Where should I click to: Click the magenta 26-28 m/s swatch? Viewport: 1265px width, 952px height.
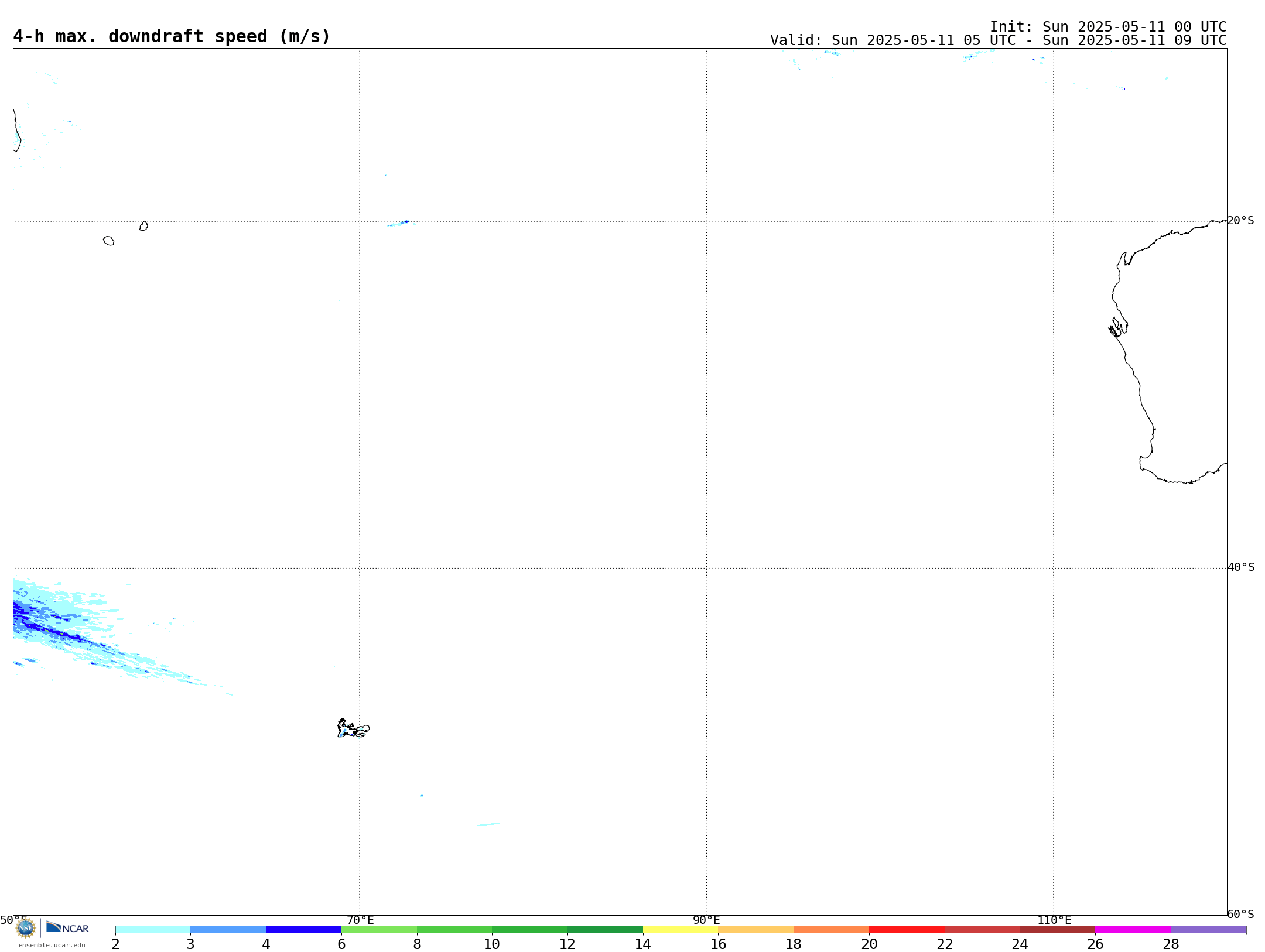click(x=1133, y=930)
